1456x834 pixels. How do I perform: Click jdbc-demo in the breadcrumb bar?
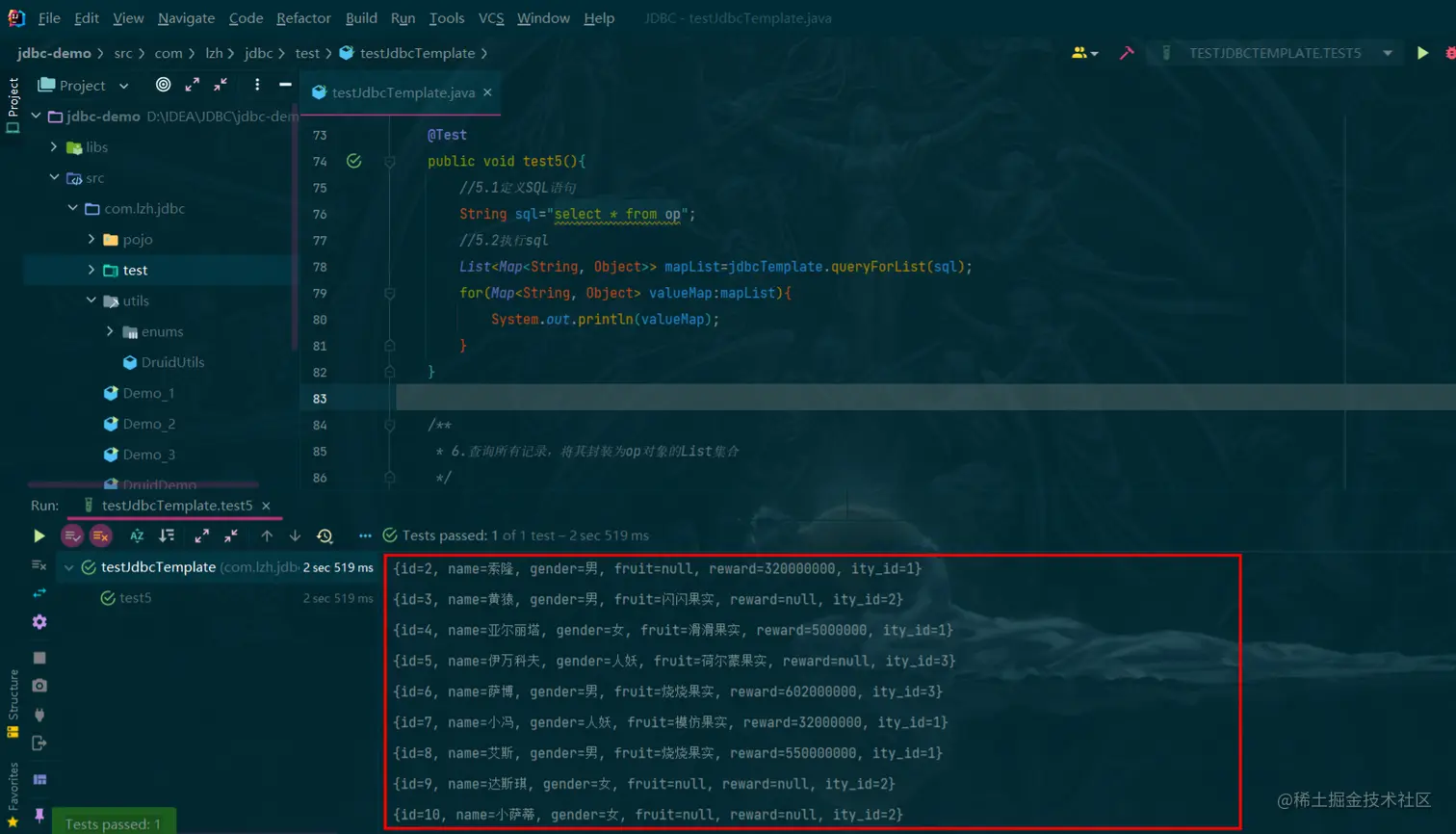54,53
